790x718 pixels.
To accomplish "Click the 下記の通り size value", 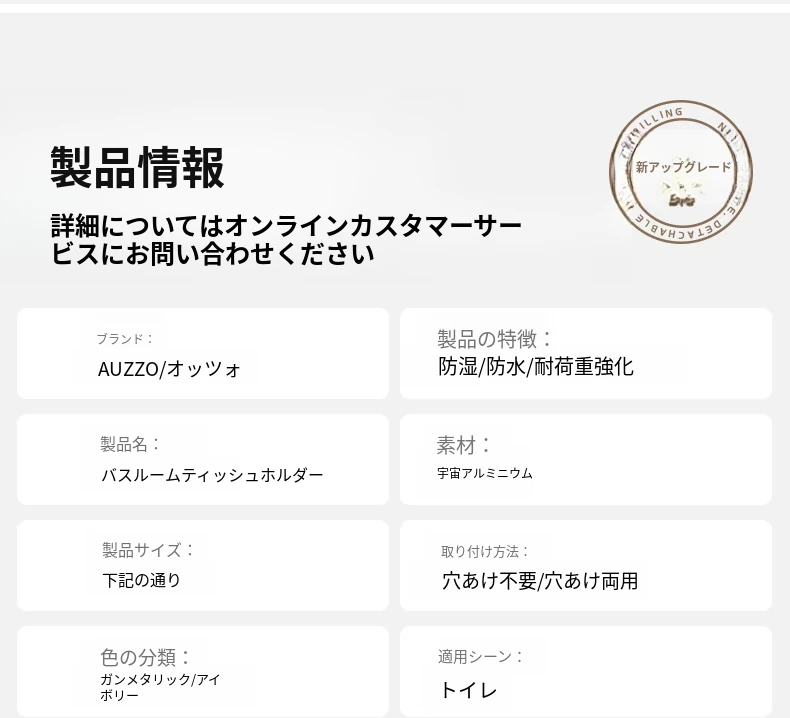I will pyautogui.click(x=141, y=580).
